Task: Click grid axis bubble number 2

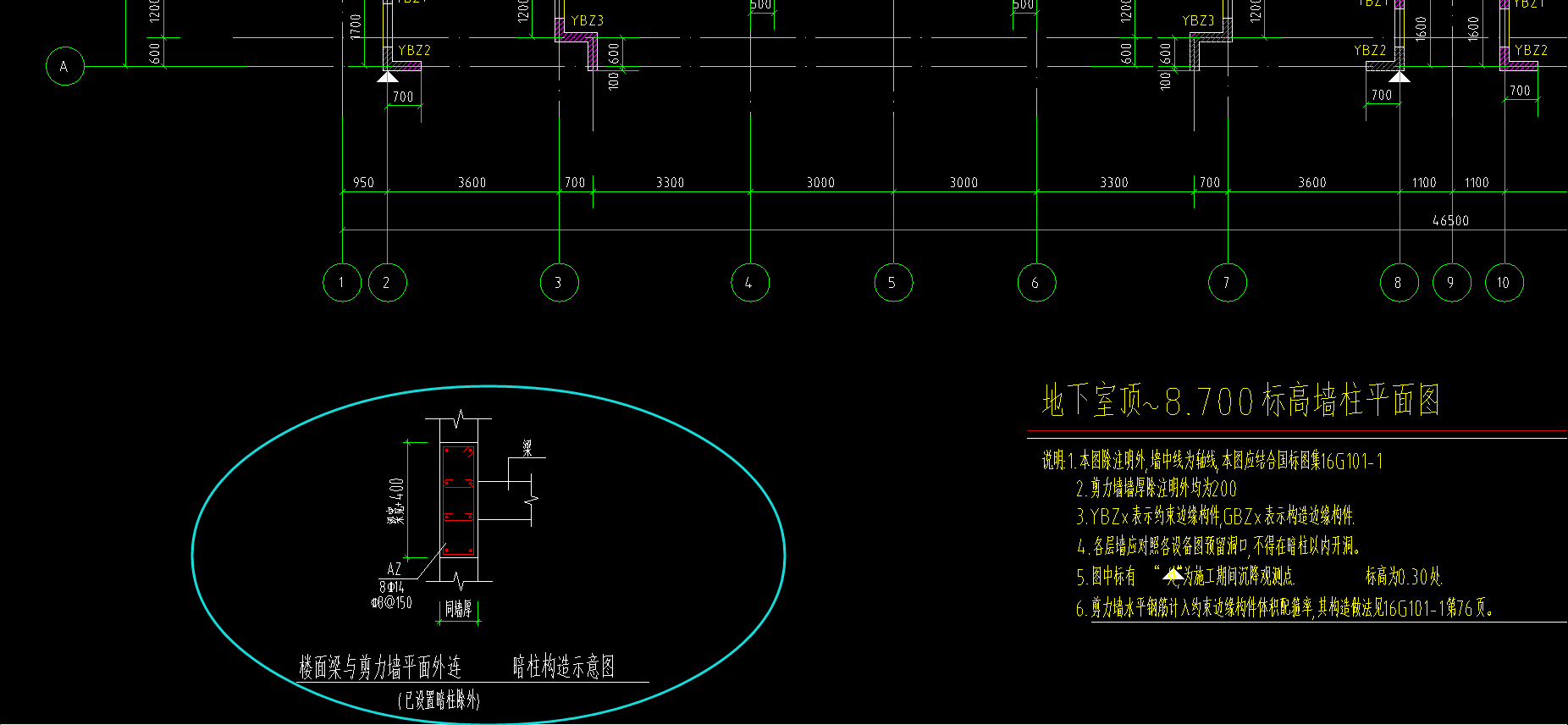Action: (x=388, y=283)
